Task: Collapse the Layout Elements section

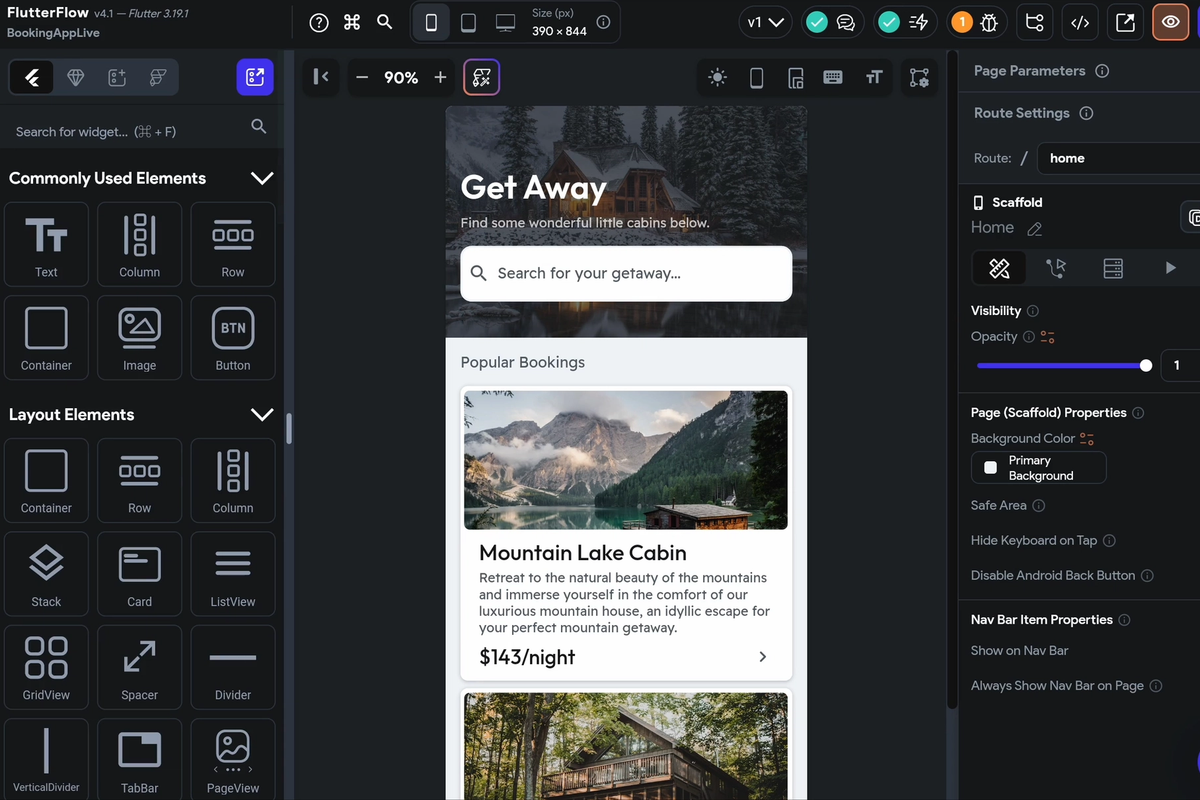Action: pos(262,414)
